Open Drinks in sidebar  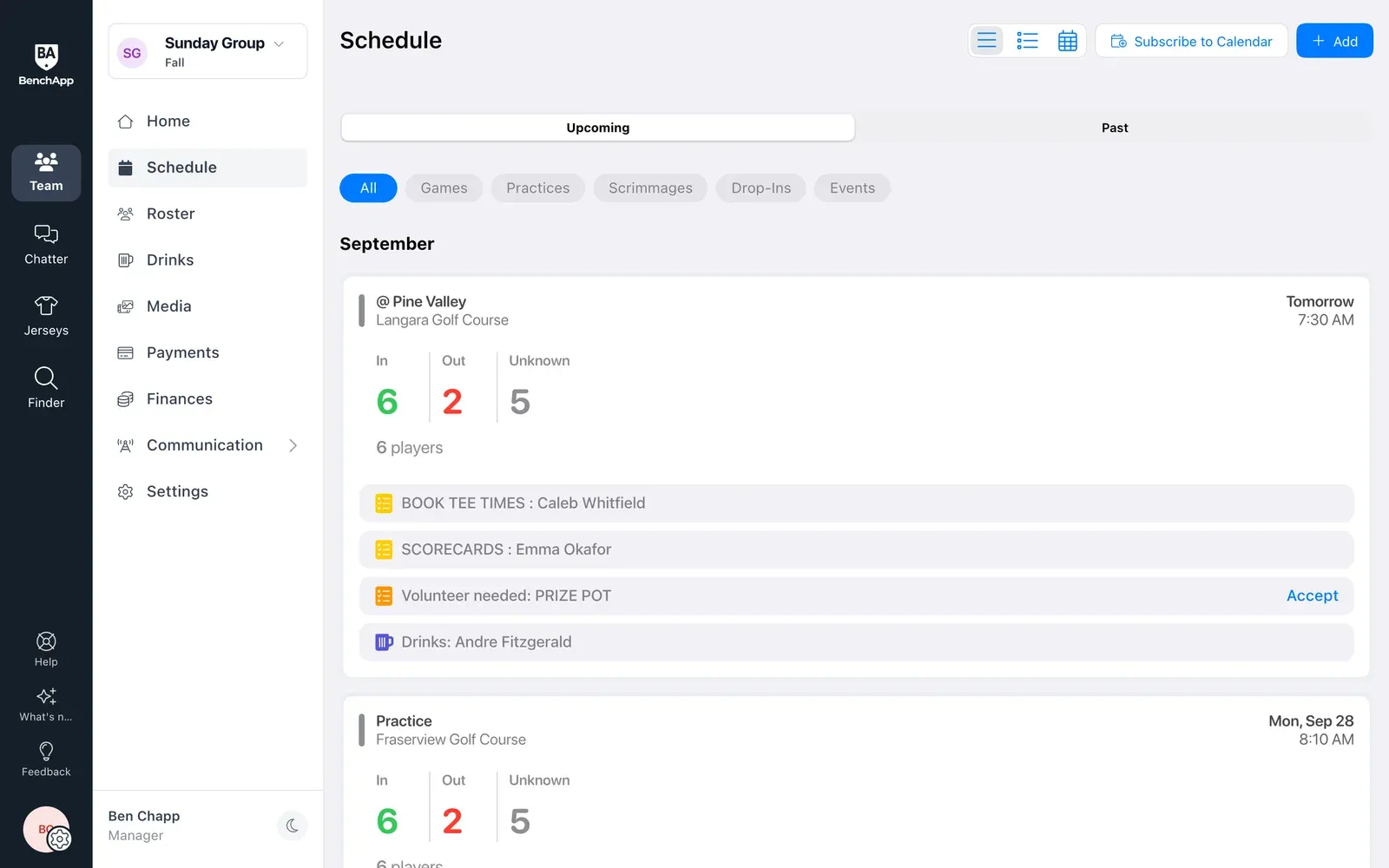tap(207, 260)
